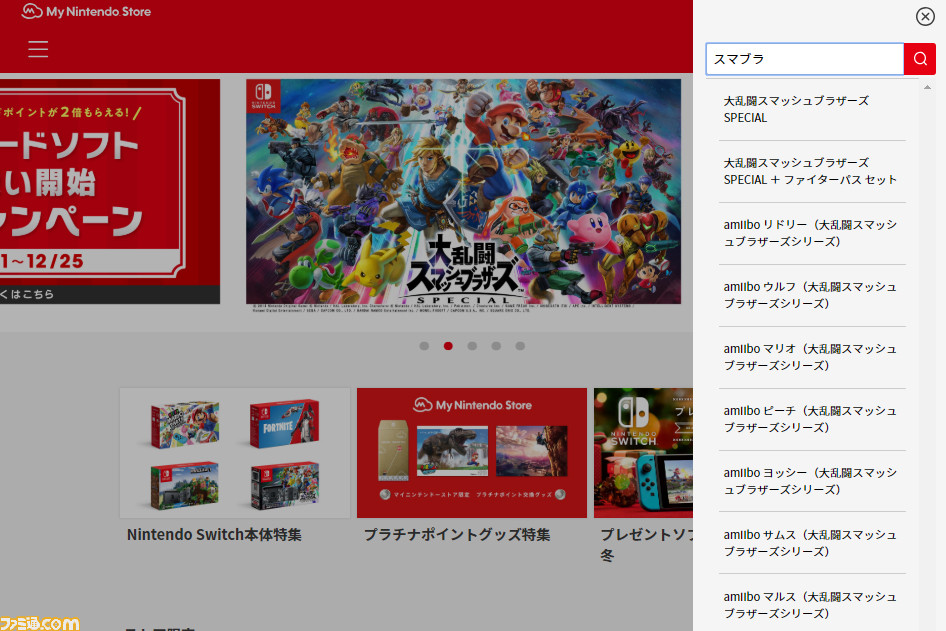Screen dimensions: 946x631
Task: Click the Minecraft Switch bundle box image
Action: click(185, 486)
